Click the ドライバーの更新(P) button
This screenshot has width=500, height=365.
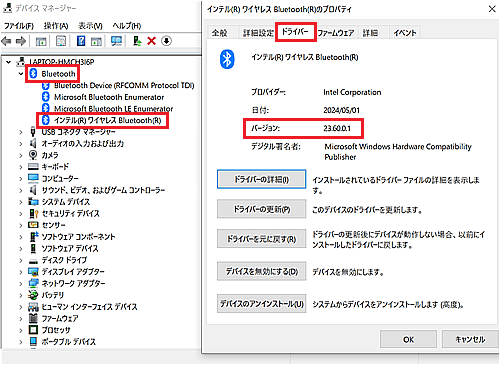pyautogui.click(x=261, y=209)
